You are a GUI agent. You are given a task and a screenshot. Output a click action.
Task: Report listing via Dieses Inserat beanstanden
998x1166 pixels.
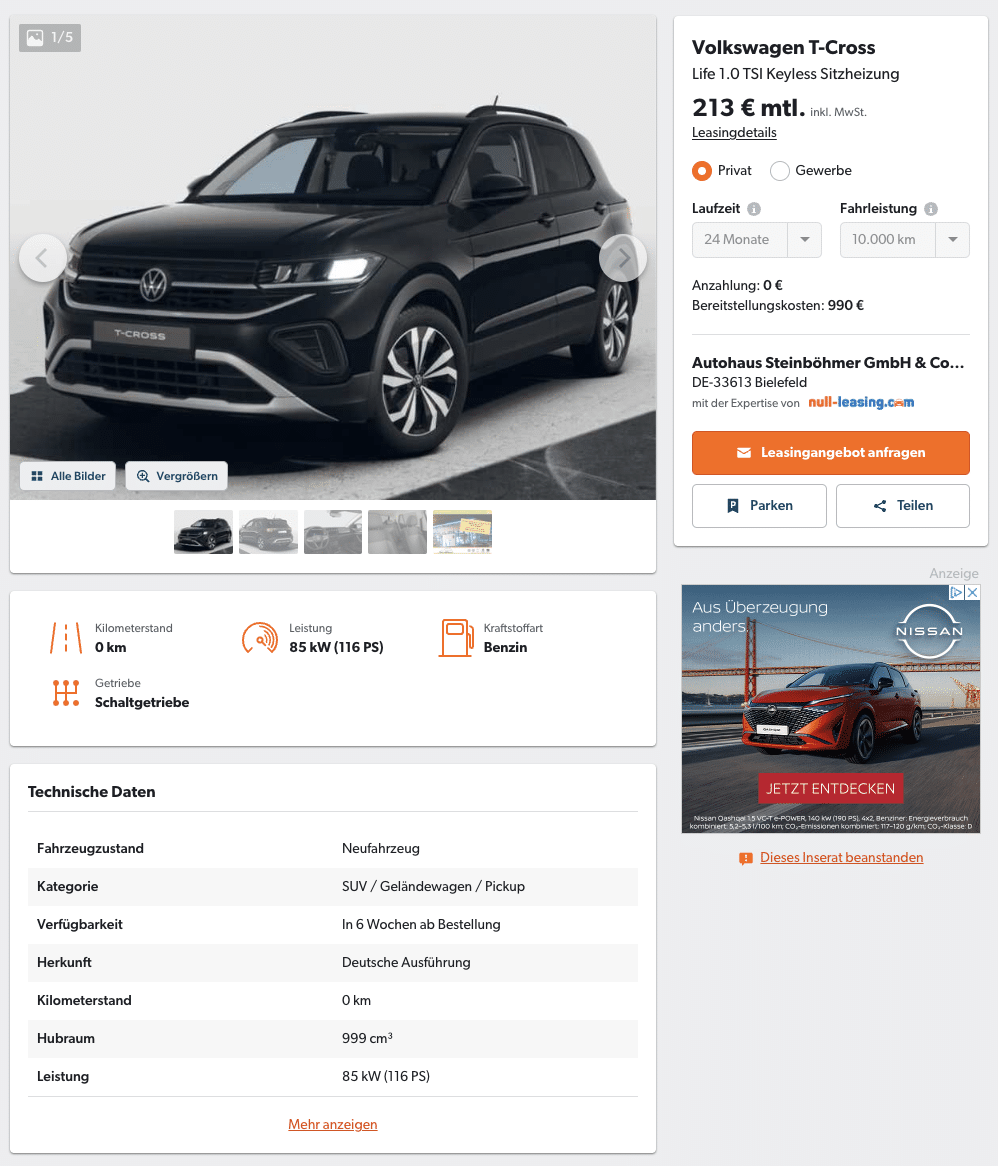[x=841, y=857]
